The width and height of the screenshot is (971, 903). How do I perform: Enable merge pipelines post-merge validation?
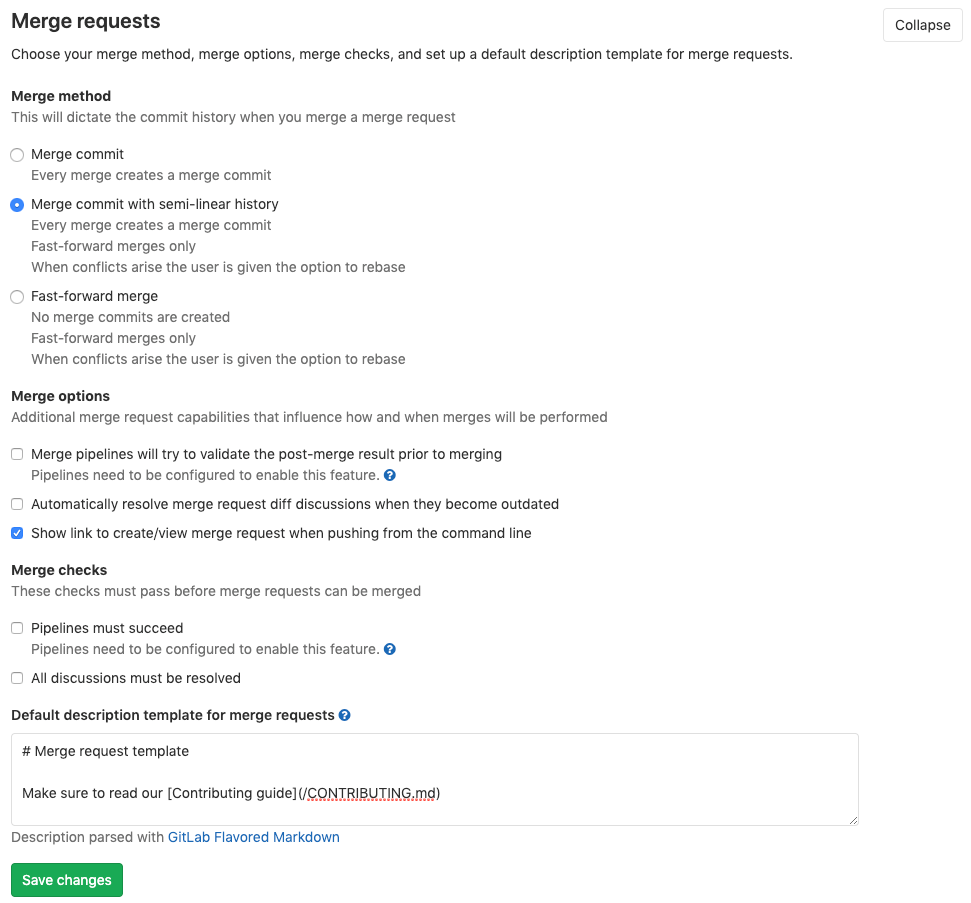coord(16,454)
